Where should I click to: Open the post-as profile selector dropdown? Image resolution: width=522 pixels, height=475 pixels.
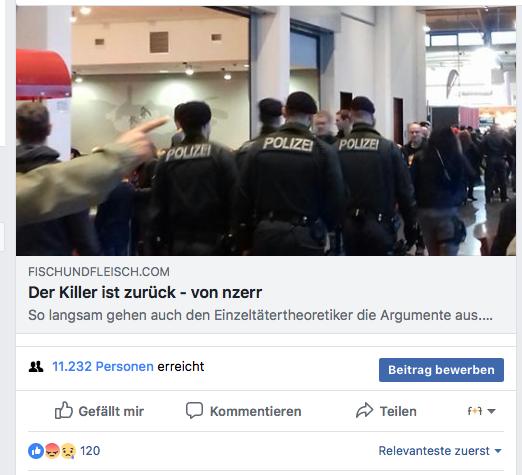pyautogui.click(x=481, y=411)
